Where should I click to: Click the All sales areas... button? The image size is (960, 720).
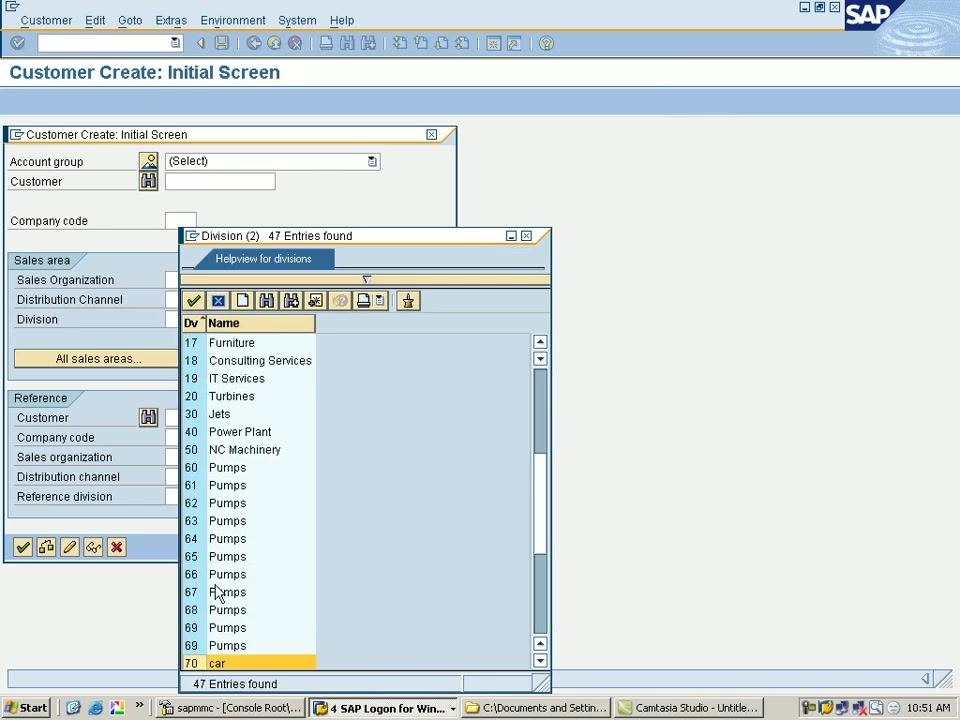point(98,359)
